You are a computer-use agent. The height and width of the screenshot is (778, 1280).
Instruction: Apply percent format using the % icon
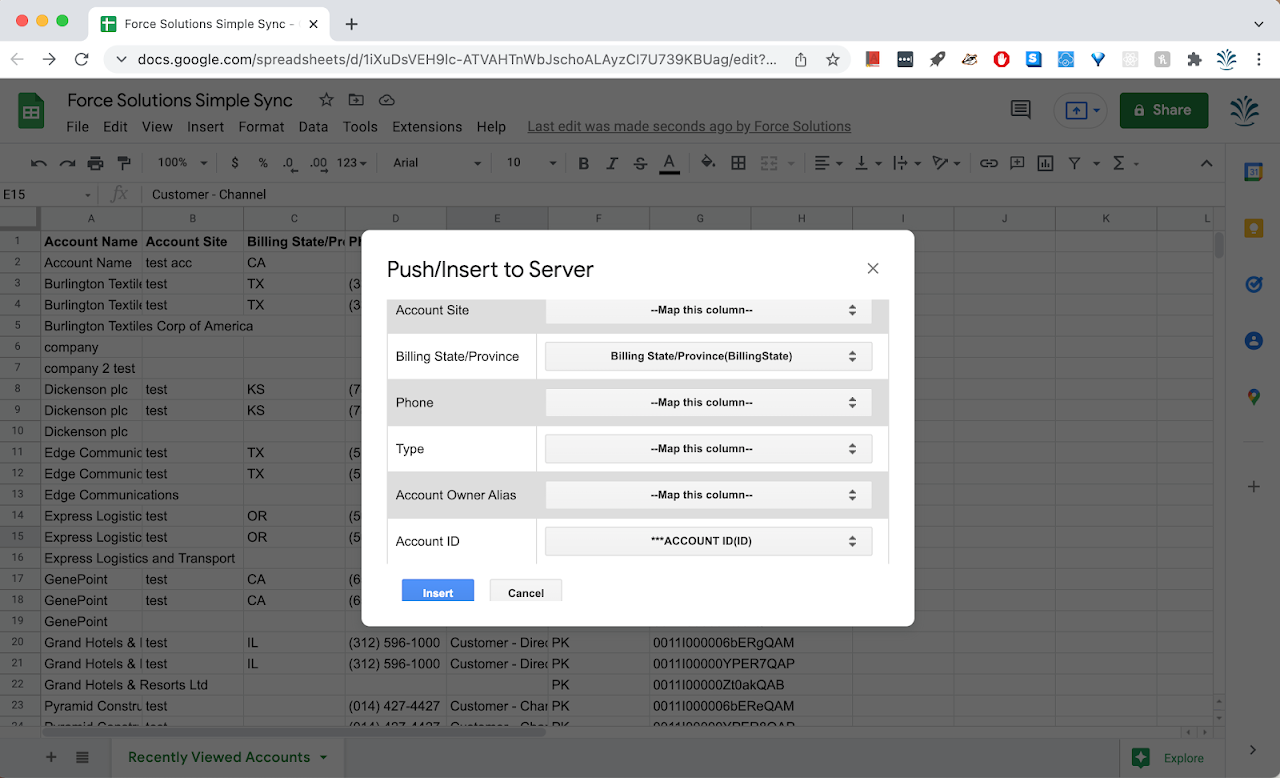(263, 163)
